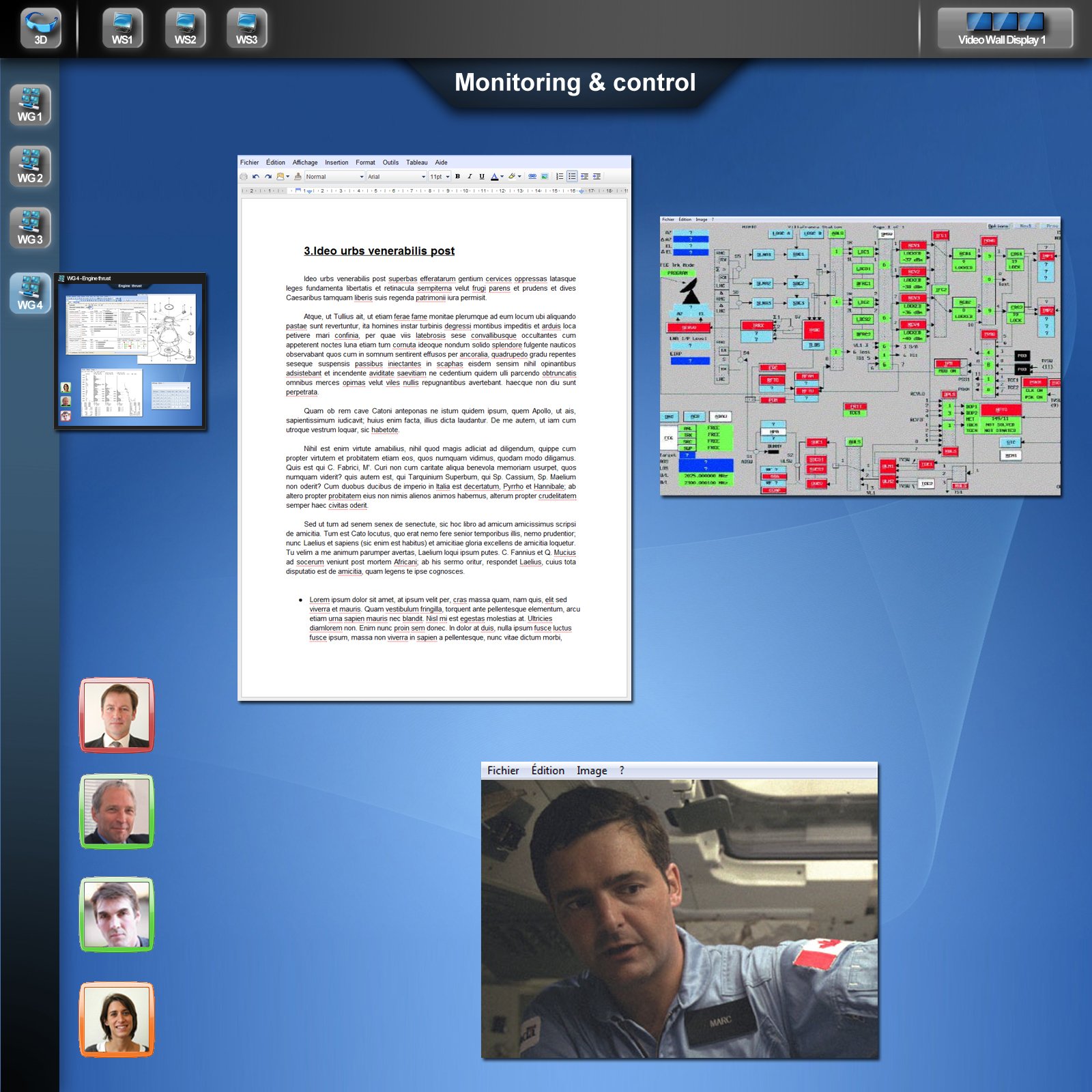Screen dimensions: 1092x1092
Task: Open Édition menu in the video window
Action: [548, 771]
